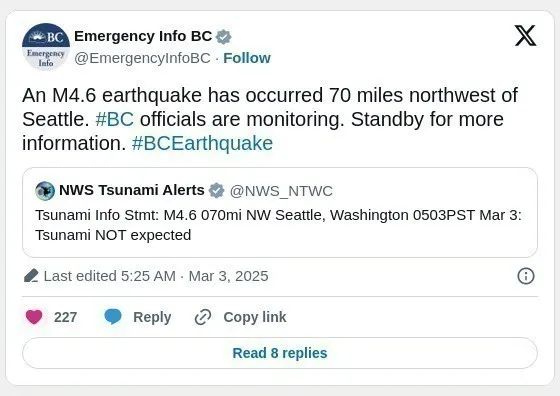560x396 pixels.
Task: Open the Last edited timestamp link
Action: [156, 276]
